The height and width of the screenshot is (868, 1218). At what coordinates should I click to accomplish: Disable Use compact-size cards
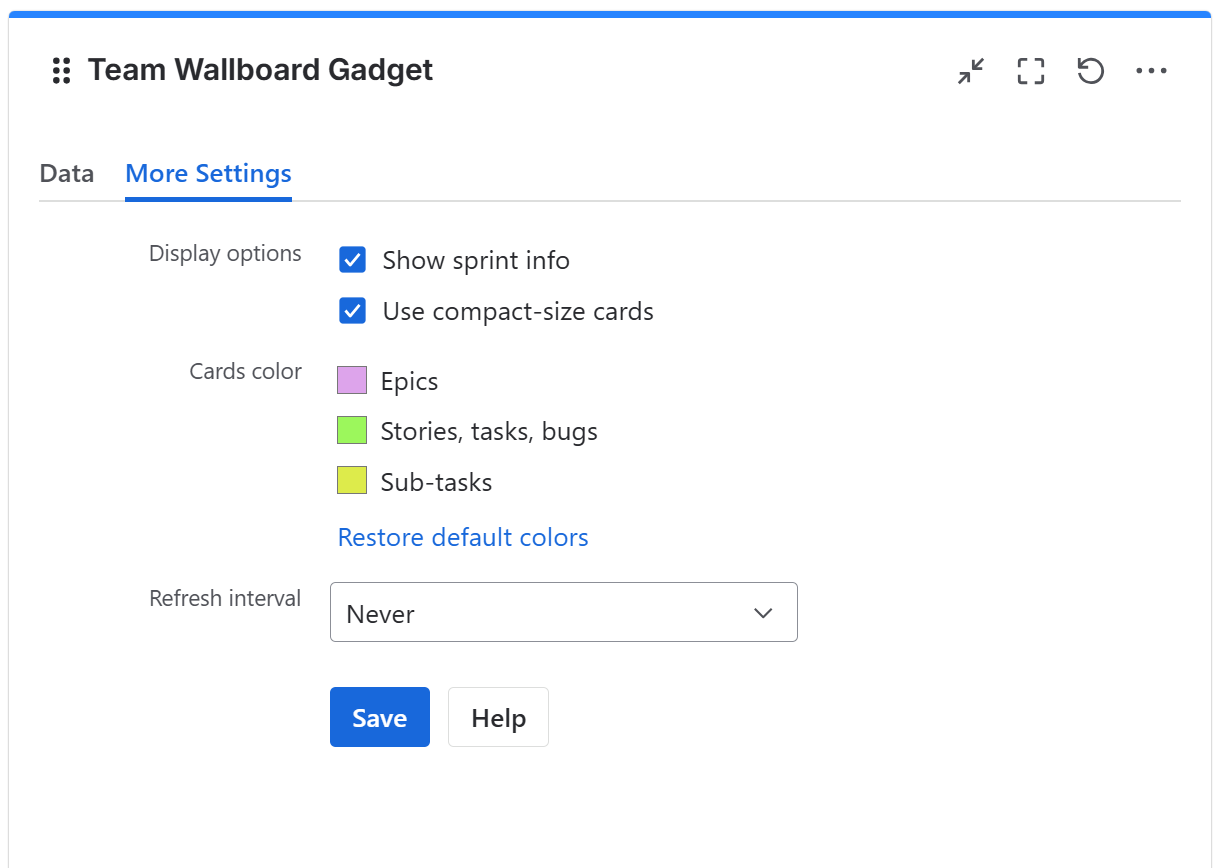coord(352,310)
